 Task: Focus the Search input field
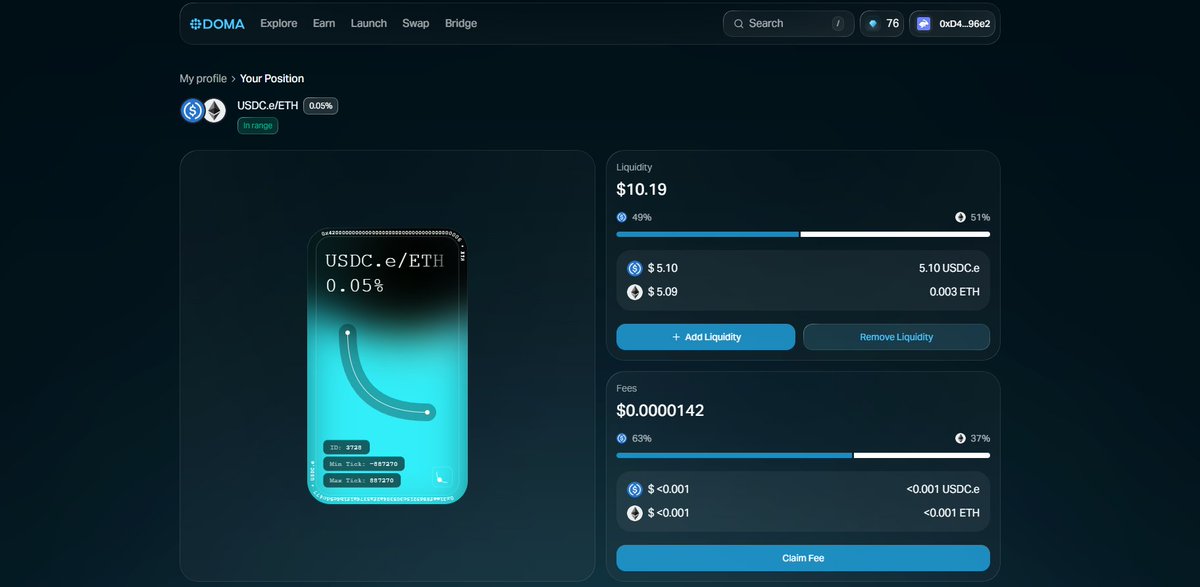(x=788, y=23)
